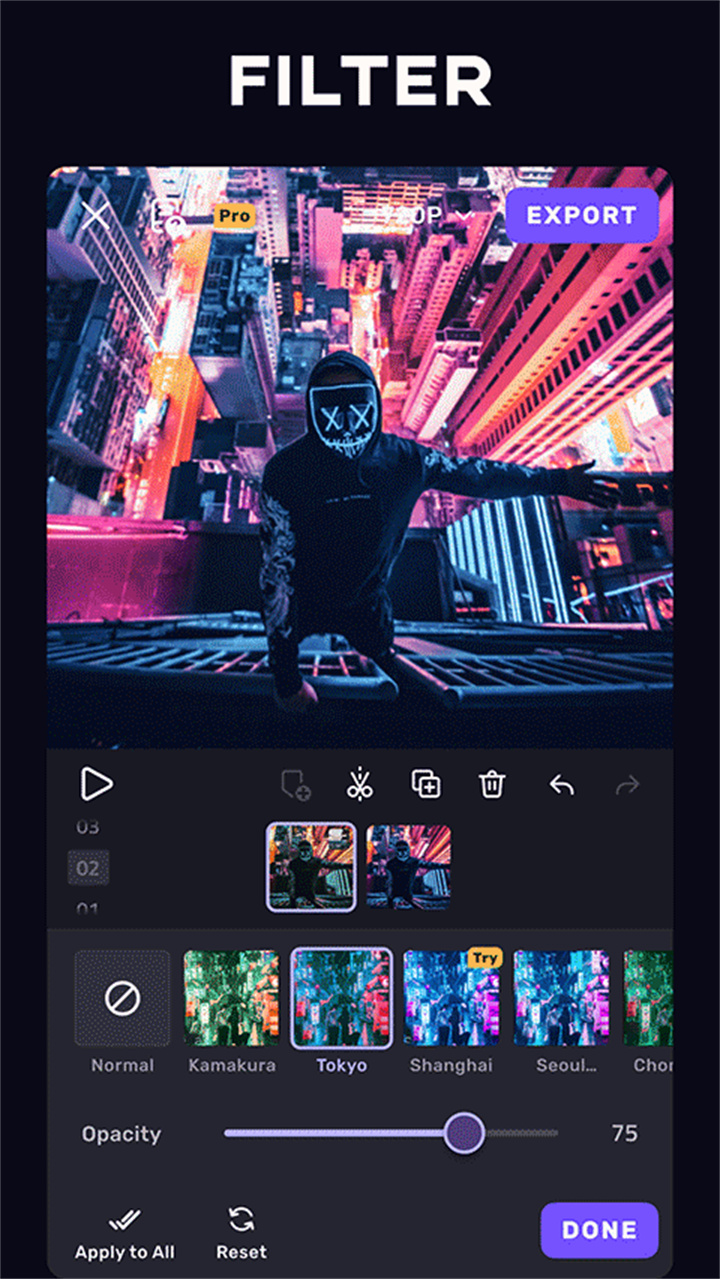
Task: Select the Seoul filter thumbnail
Action: pyautogui.click(x=561, y=998)
